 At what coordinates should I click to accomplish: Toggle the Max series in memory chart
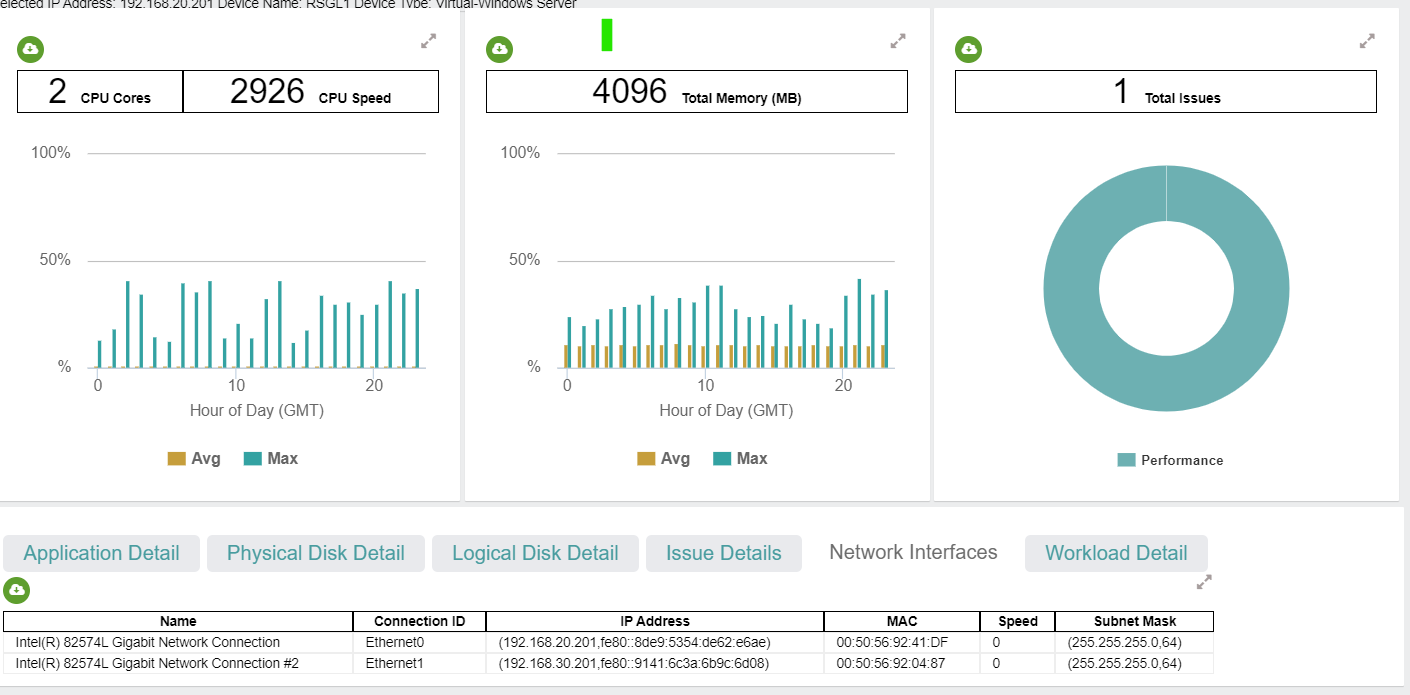click(741, 459)
